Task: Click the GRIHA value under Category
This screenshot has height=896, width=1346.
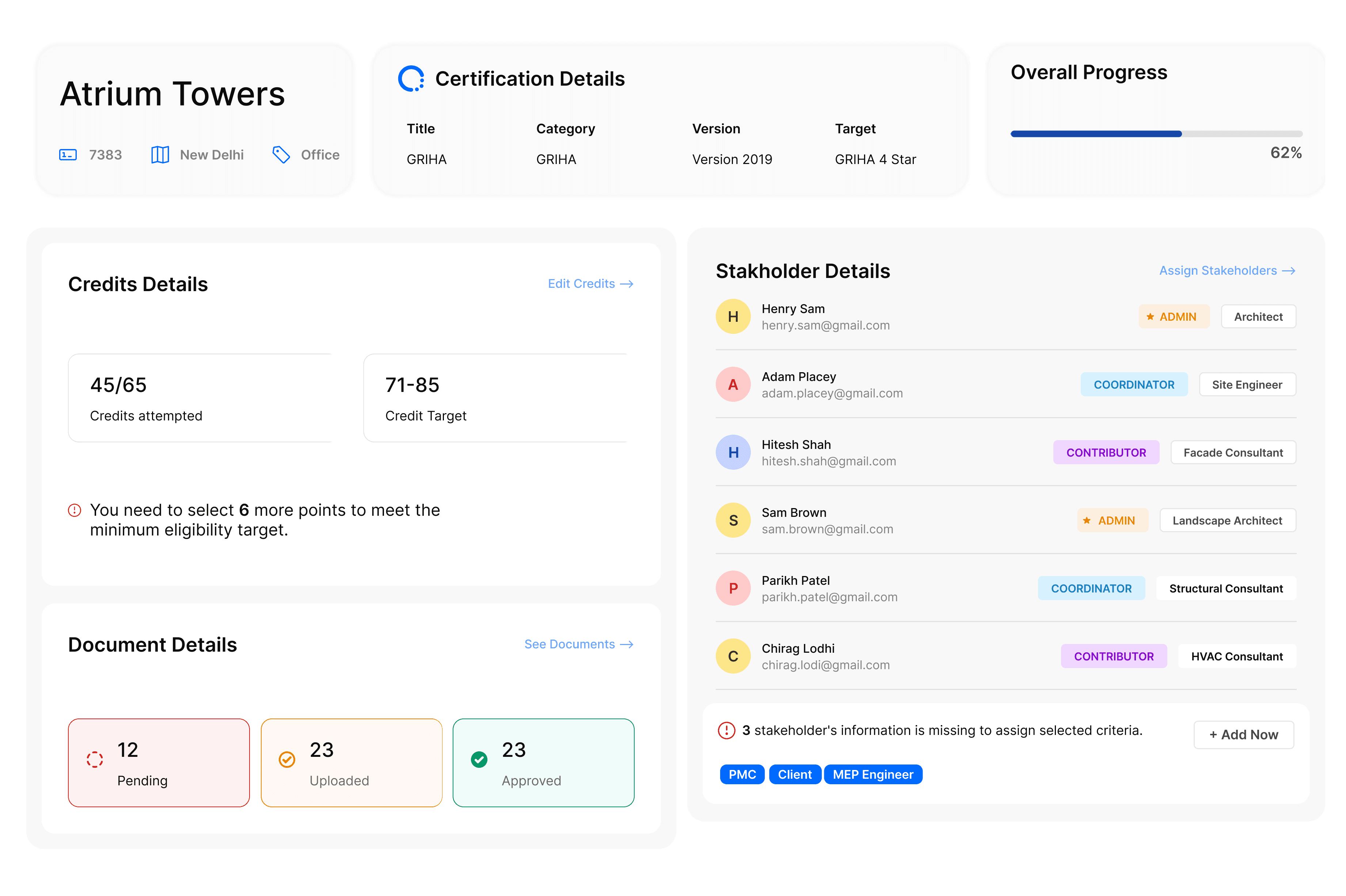Action: [556, 159]
